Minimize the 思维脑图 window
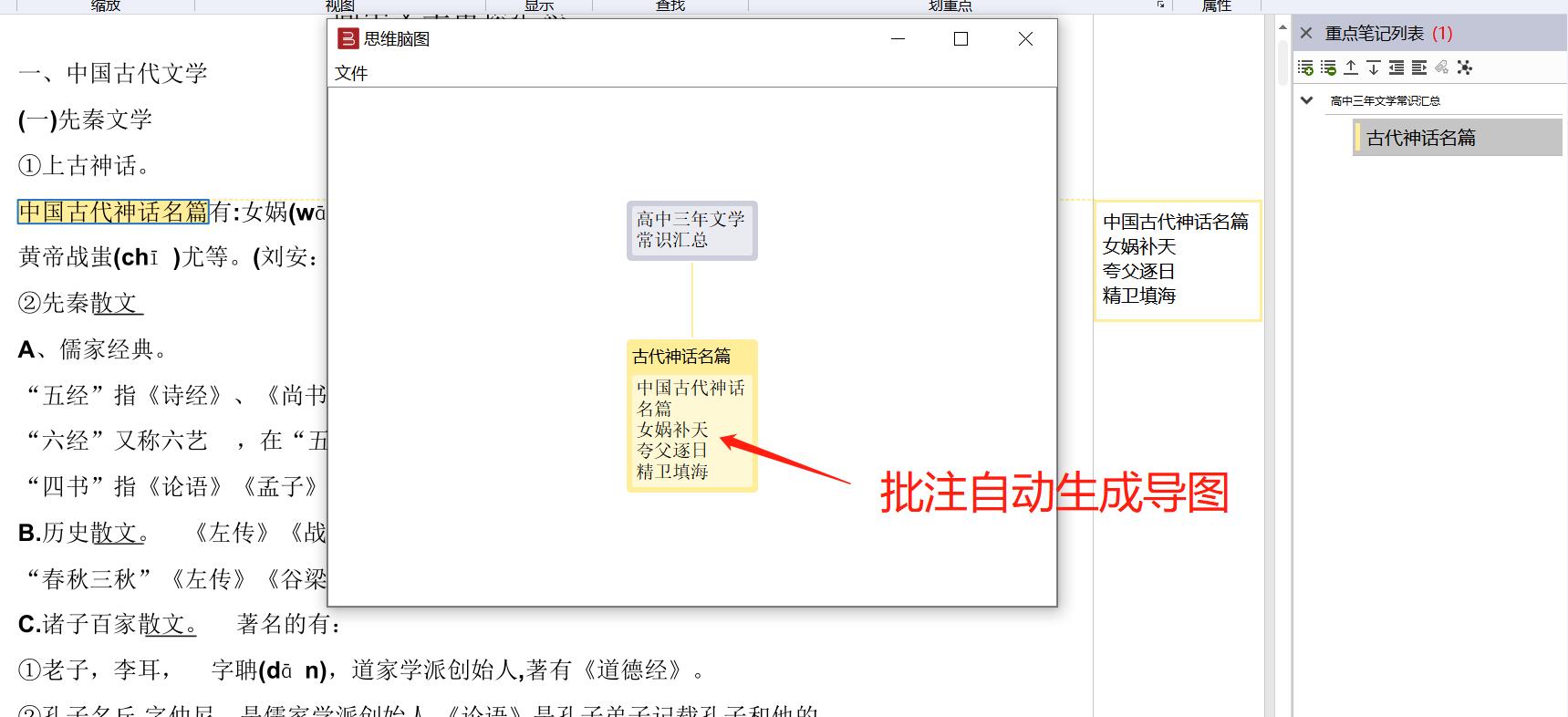 pos(898,38)
